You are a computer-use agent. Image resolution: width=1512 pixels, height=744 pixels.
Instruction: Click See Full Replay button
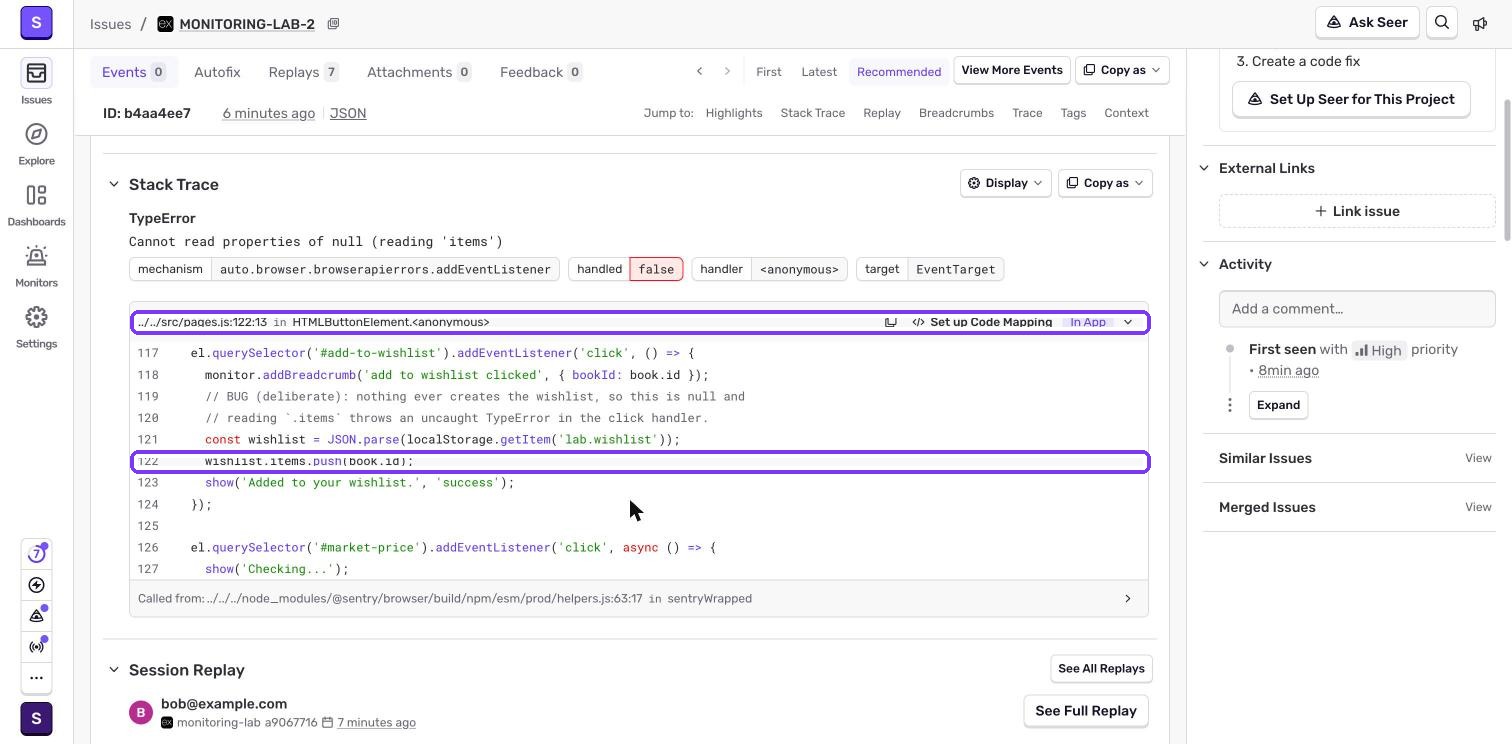click(x=1086, y=711)
